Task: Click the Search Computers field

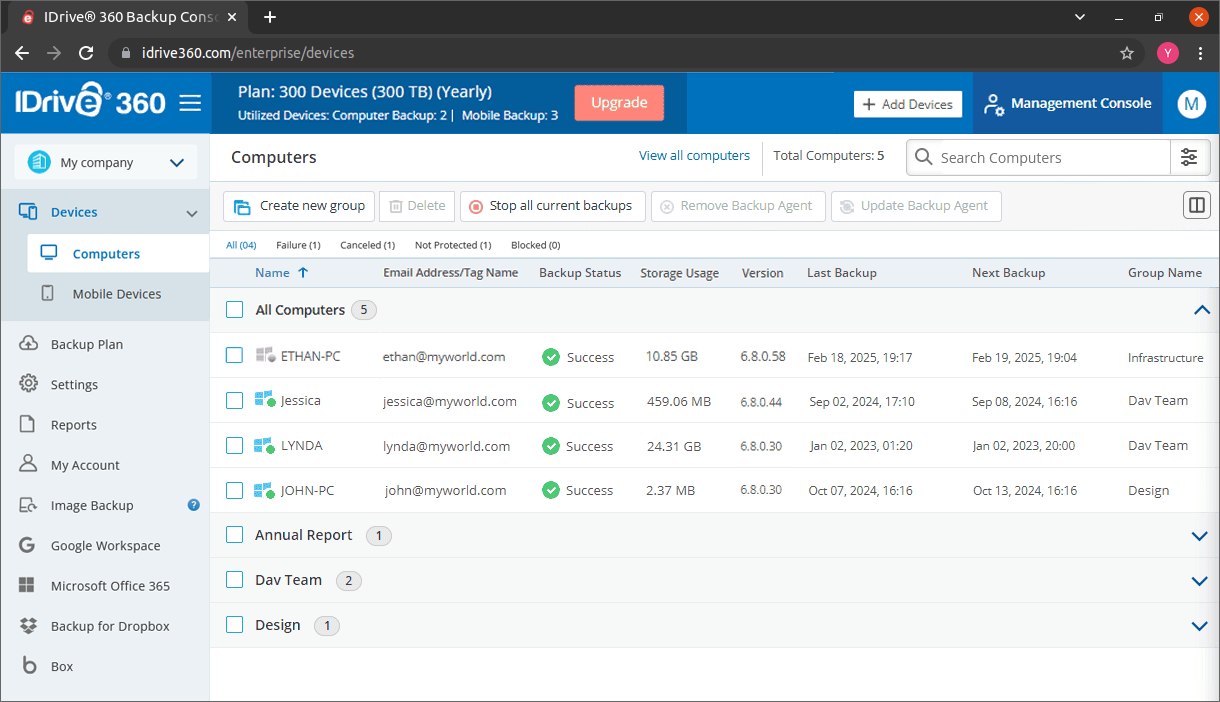Action: coord(1038,157)
